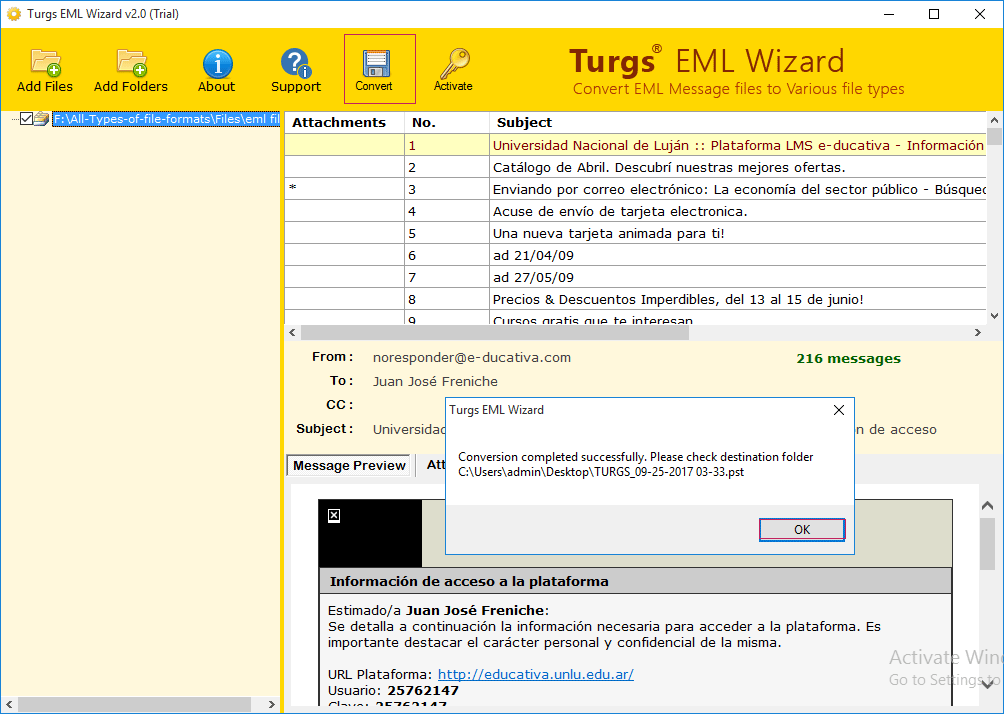Click the sender address noresponder@e-ducativa.com
Image resolution: width=1004 pixels, height=714 pixels.
[472, 358]
